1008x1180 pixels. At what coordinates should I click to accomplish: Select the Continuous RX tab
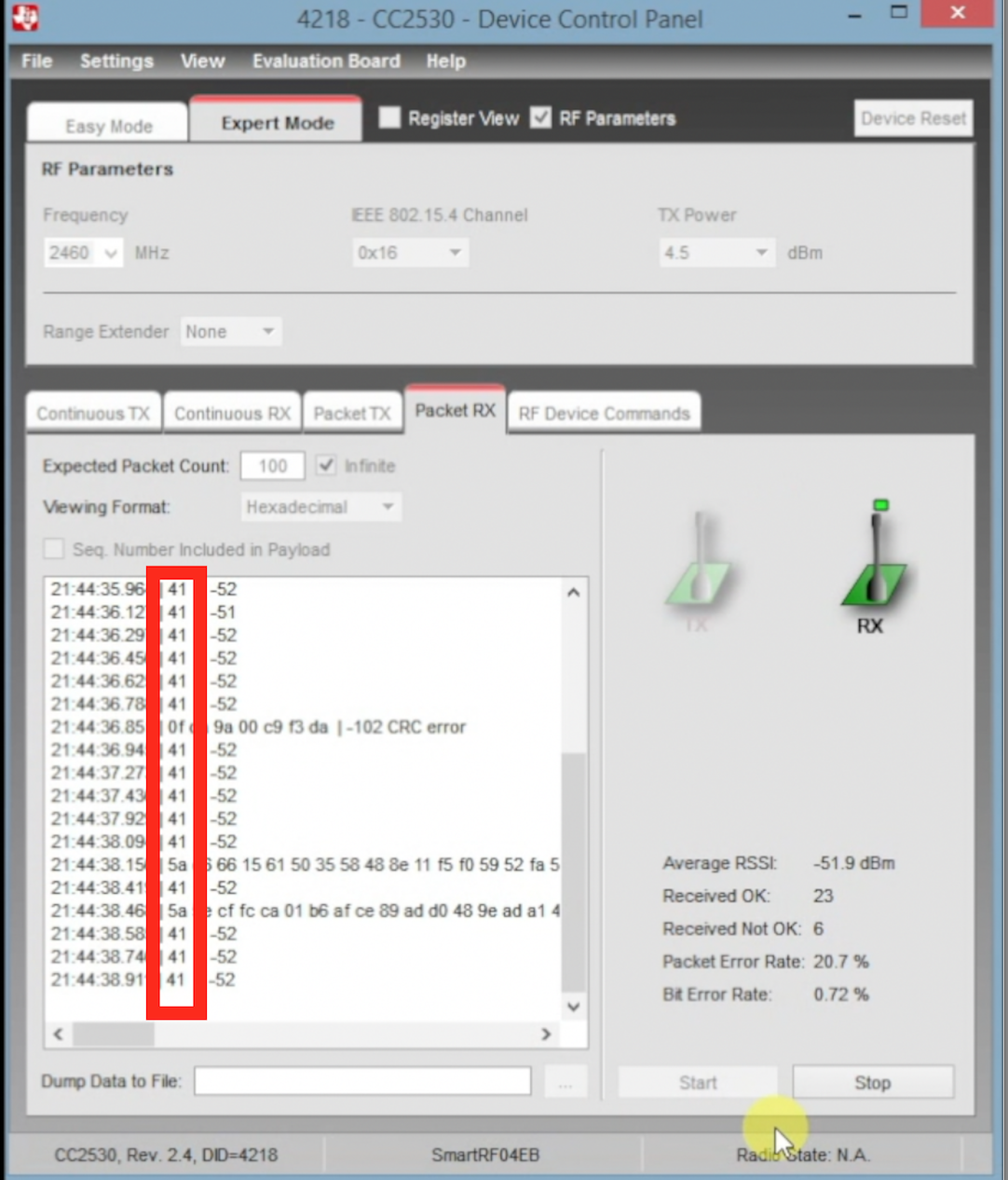coord(232,413)
